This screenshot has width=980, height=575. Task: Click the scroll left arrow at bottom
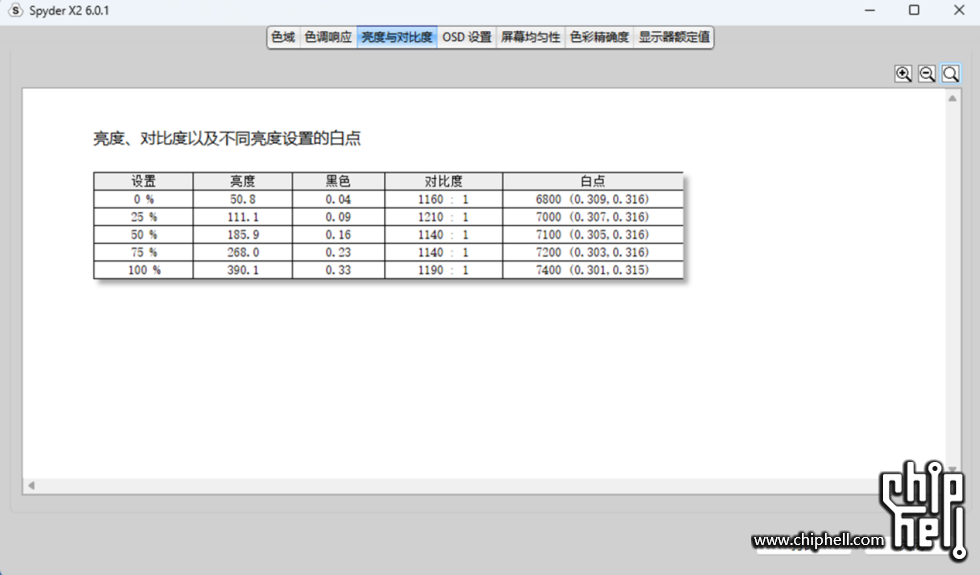click(31, 485)
